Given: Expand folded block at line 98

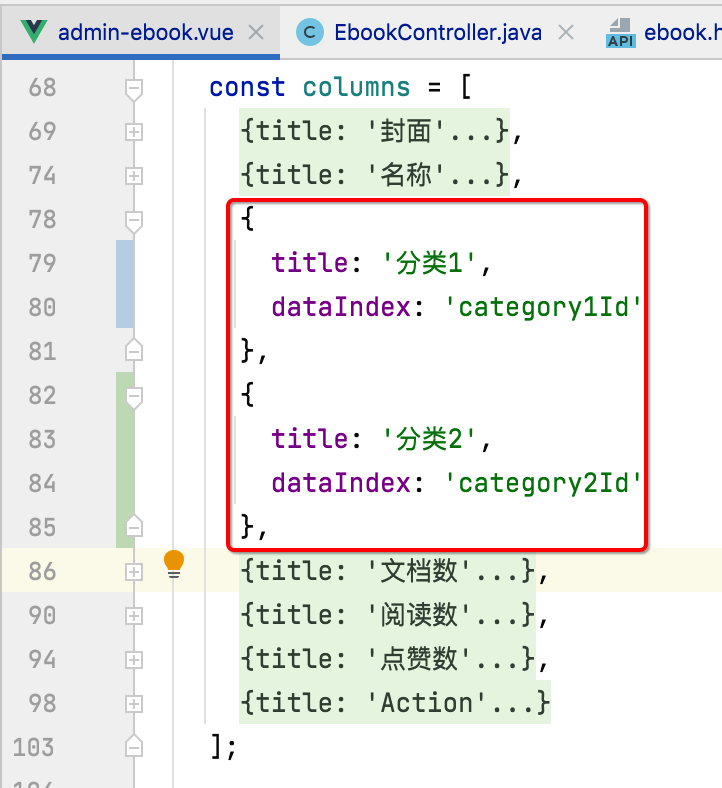Looking at the screenshot, I should 134,704.
